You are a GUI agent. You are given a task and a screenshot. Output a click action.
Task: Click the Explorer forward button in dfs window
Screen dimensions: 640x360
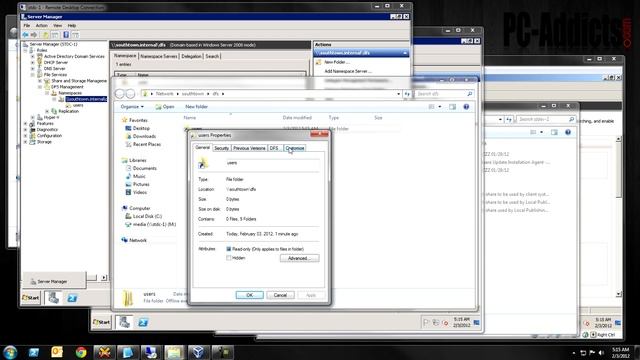(x=130, y=94)
